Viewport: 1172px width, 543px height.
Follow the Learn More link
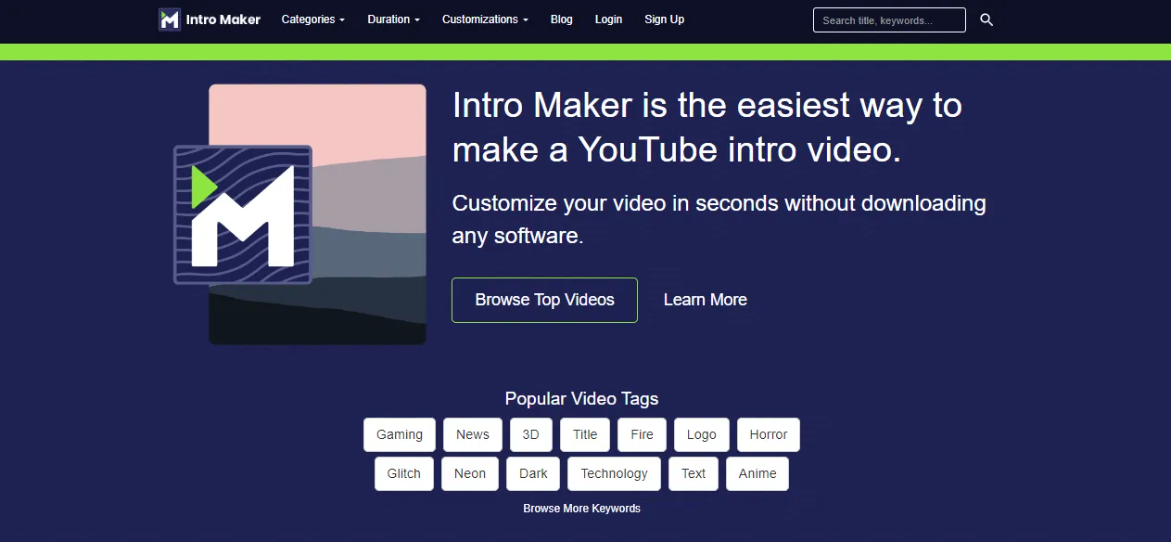coord(706,300)
